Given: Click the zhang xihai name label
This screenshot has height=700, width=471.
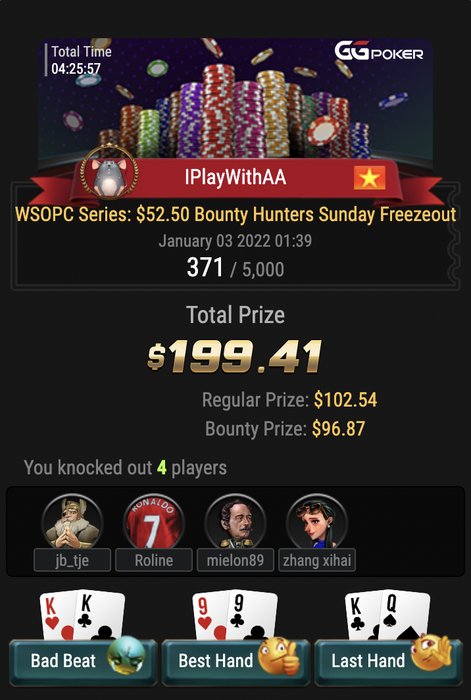Looking at the screenshot, I should 317,560.
